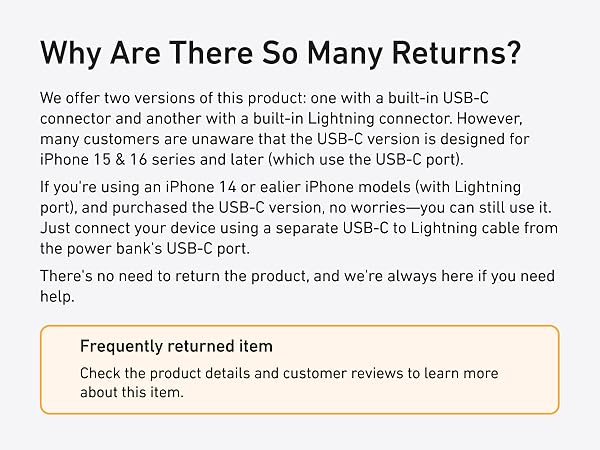
Task: Click the "We offer two versions" opening sentence
Action: click(122, 100)
